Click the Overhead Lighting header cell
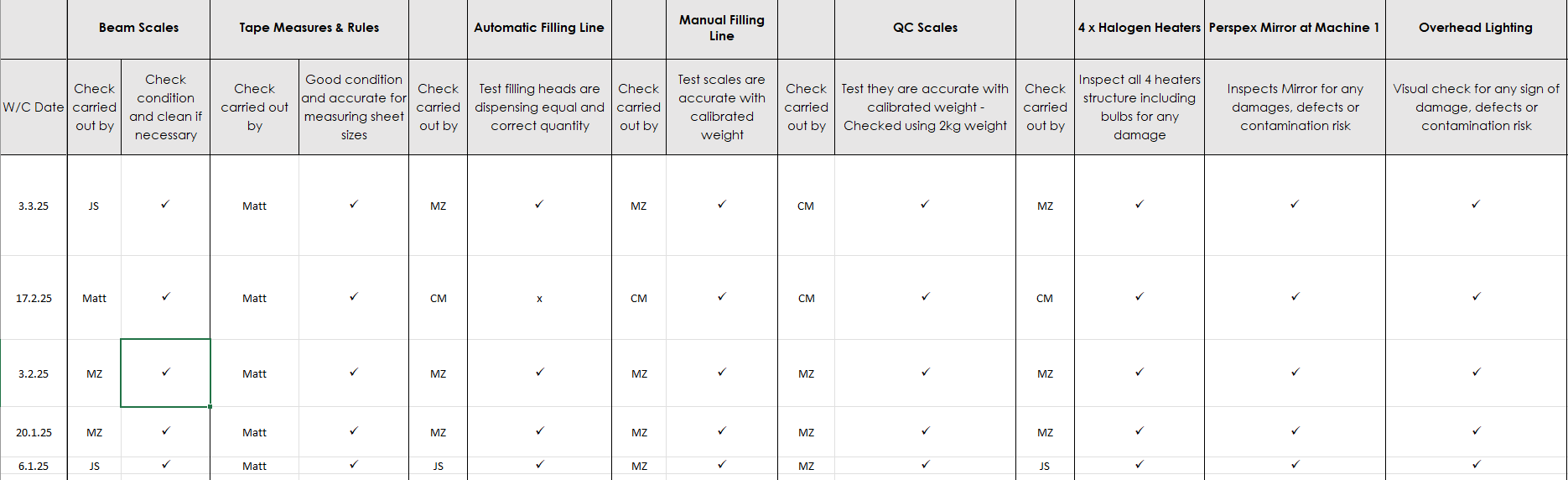1568x480 pixels. (x=1475, y=28)
